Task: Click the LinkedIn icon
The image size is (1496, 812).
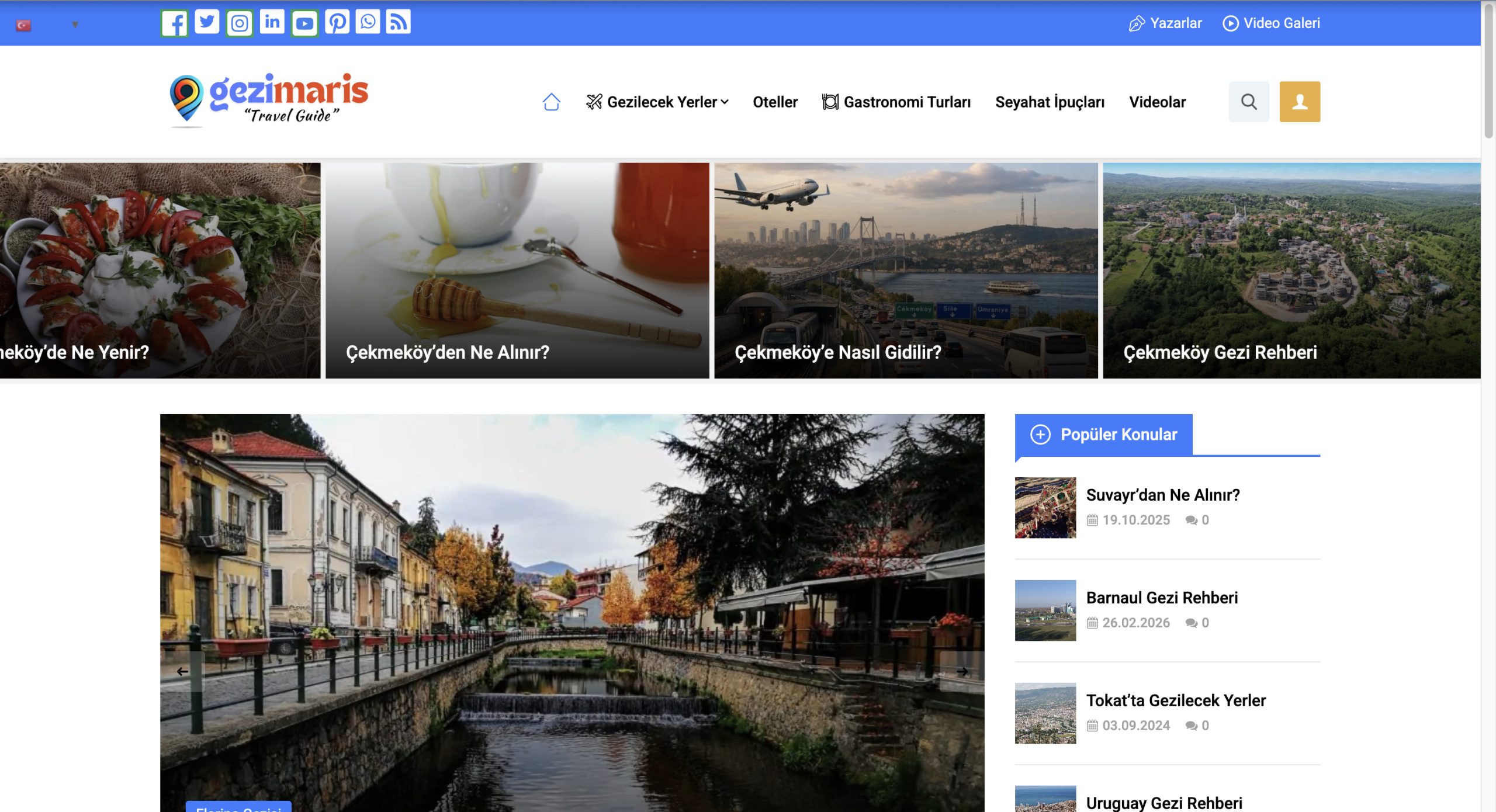Action: coord(272,22)
